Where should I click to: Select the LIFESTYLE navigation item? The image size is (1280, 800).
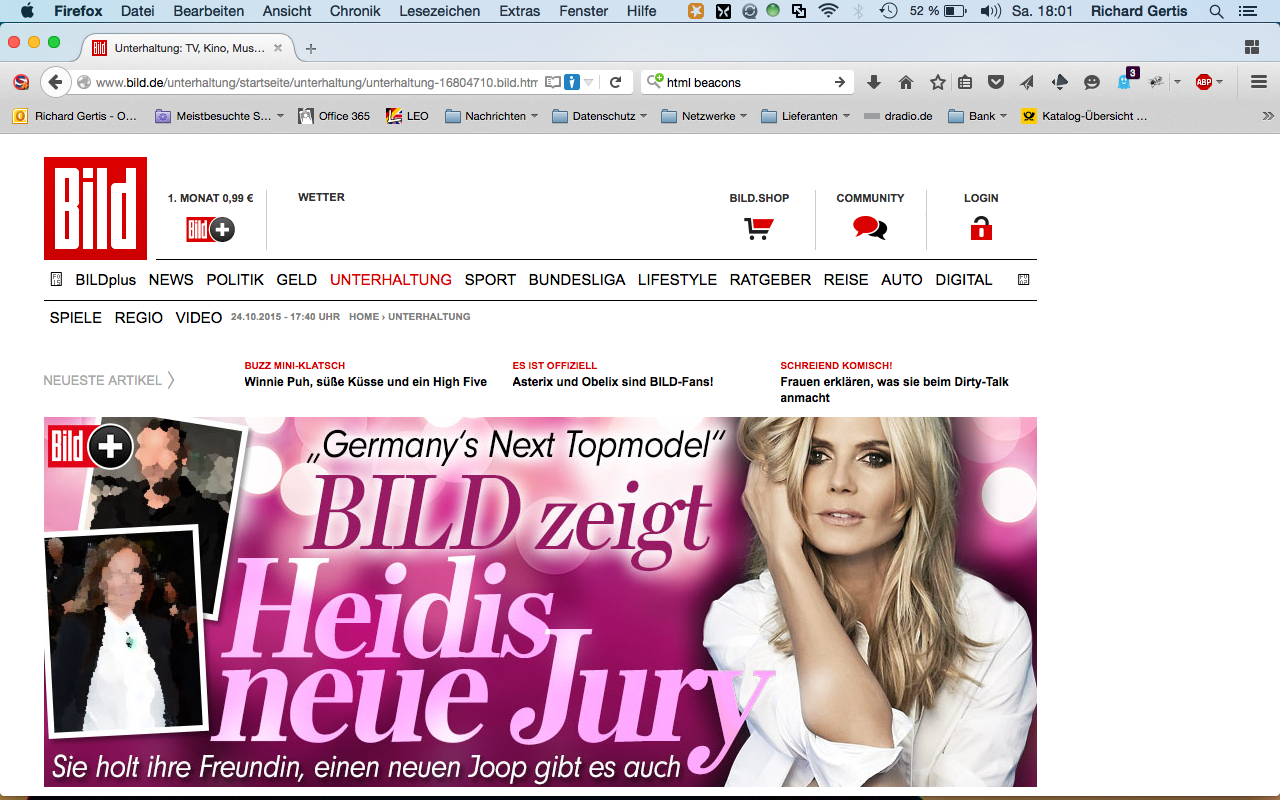(677, 280)
